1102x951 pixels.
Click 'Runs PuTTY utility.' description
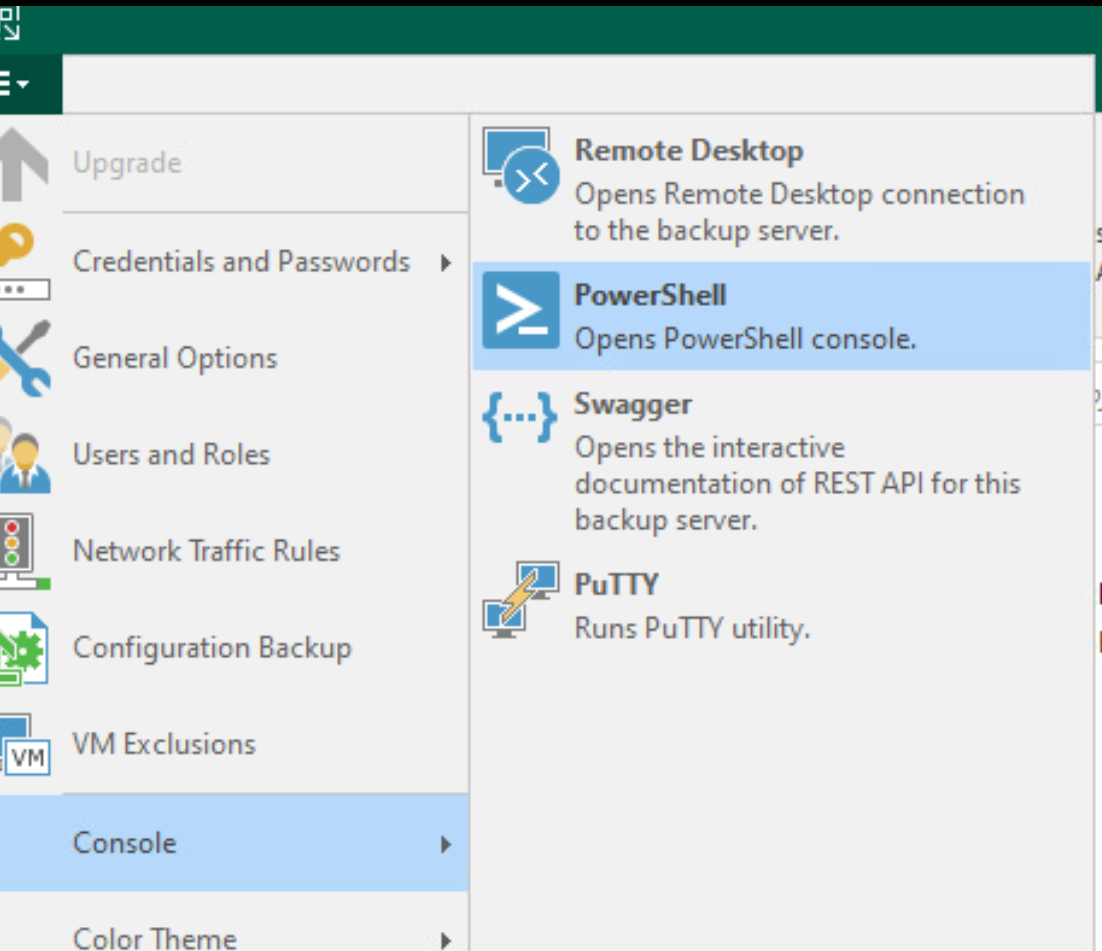[x=692, y=628]
